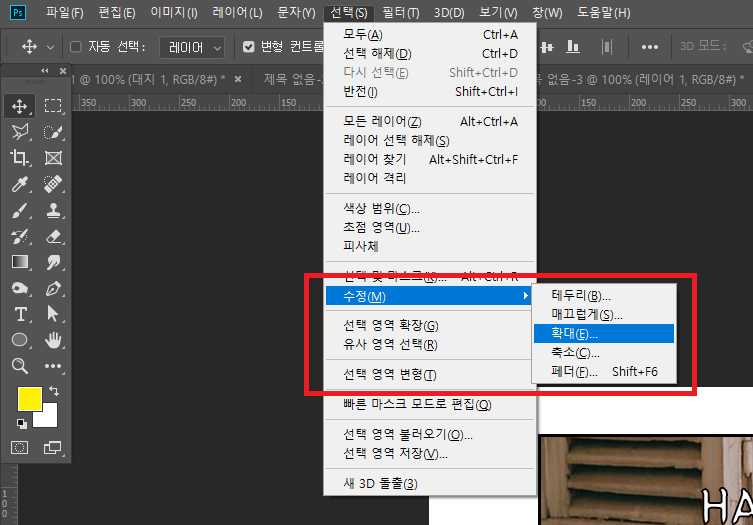
Task: Choose the Gradient tool
Action: pos(20,262)
